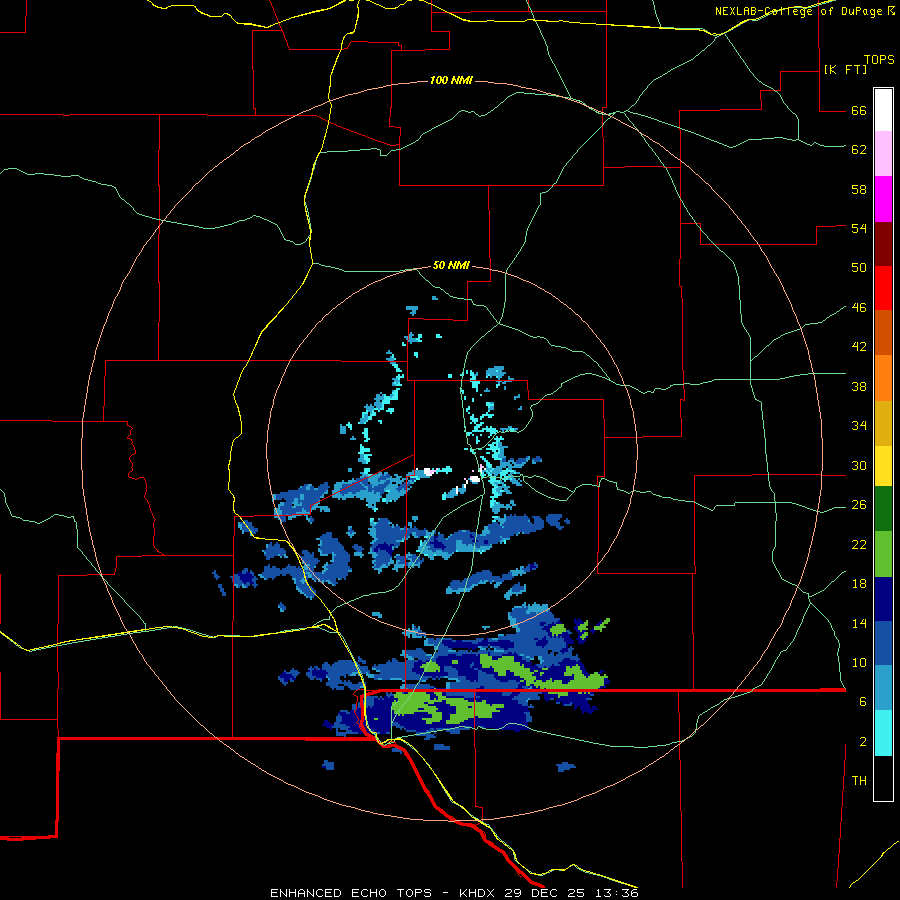Click the legend value 46

point(859,308)
